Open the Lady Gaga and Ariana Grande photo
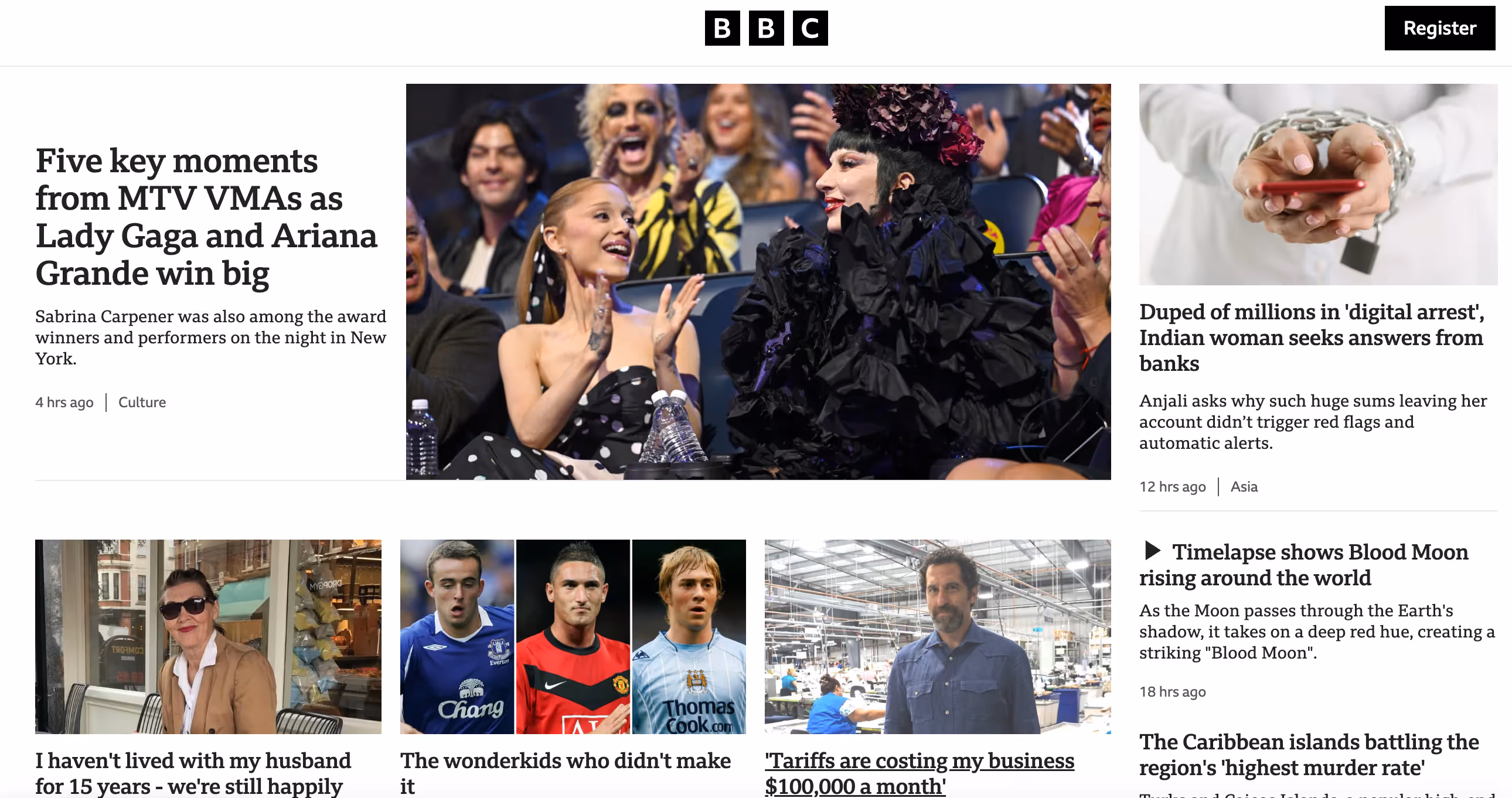The width and height of the screenshot is (1512, 798). point(758,282)
